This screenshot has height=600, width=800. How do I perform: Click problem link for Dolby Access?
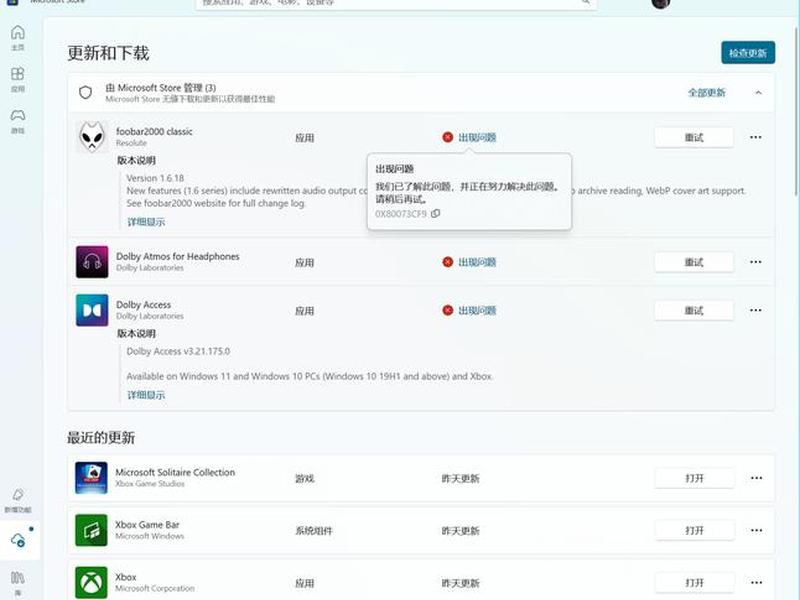[477, 310]
